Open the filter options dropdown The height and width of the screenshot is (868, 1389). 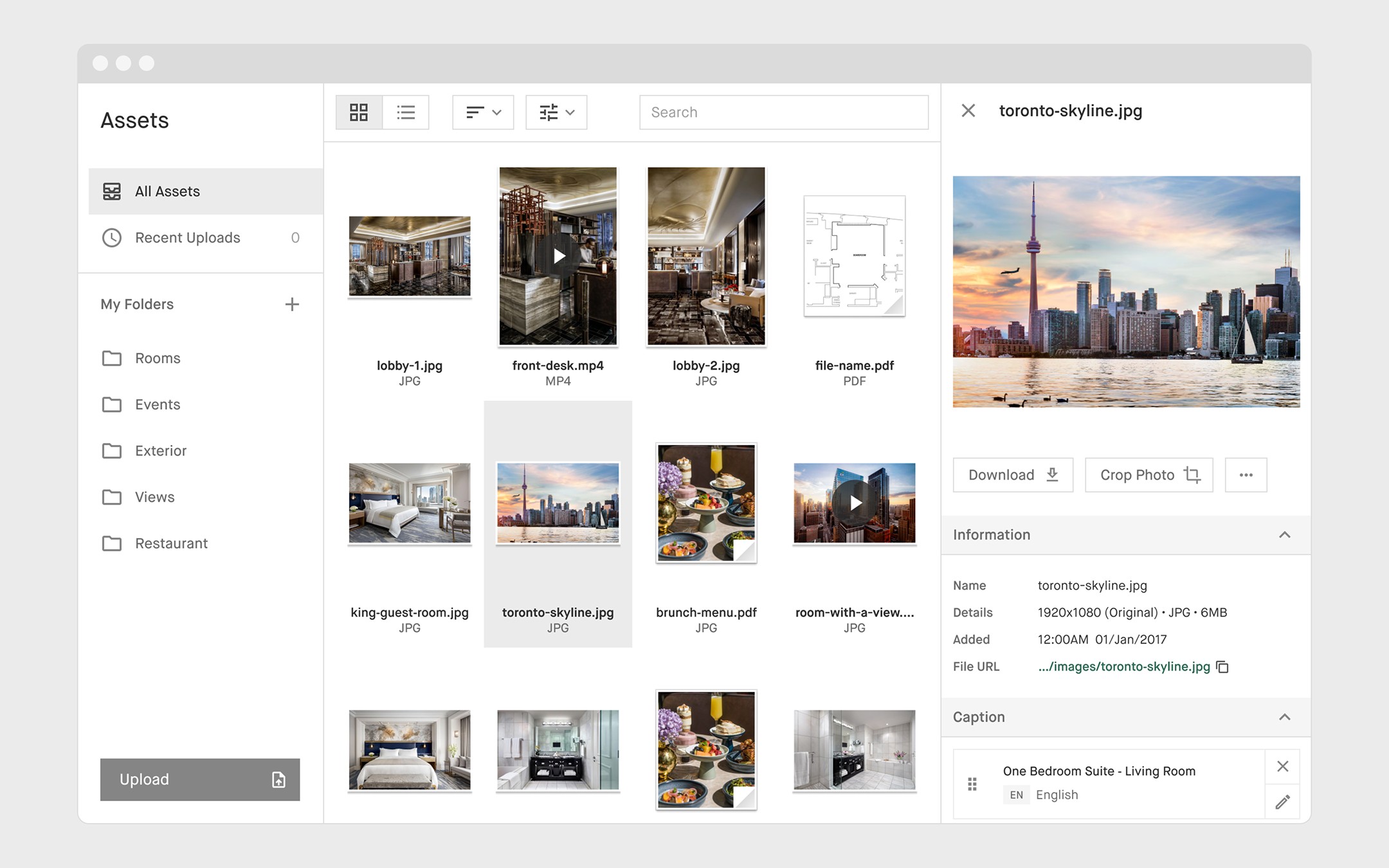pyautogui.click(x=556, y=112)
